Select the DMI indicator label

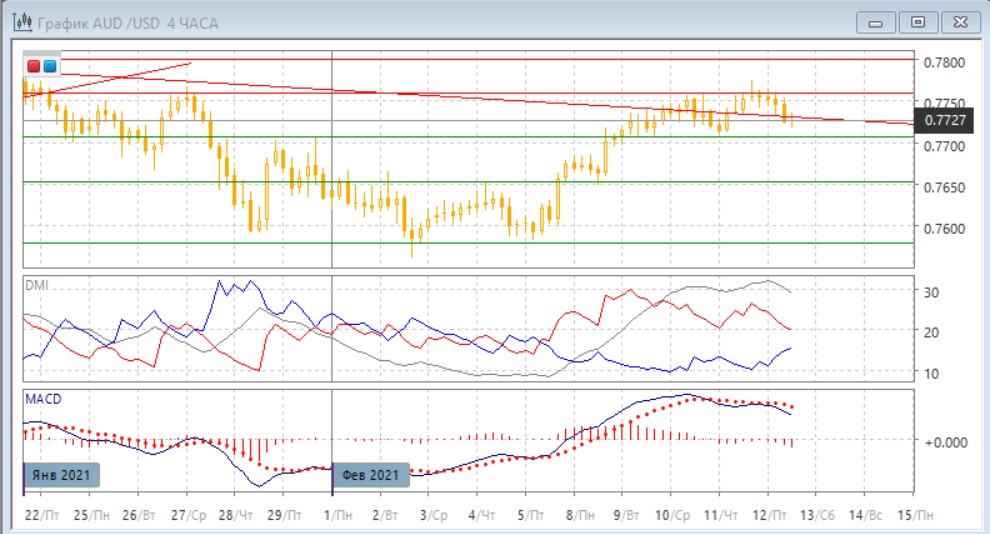point(36,284)
